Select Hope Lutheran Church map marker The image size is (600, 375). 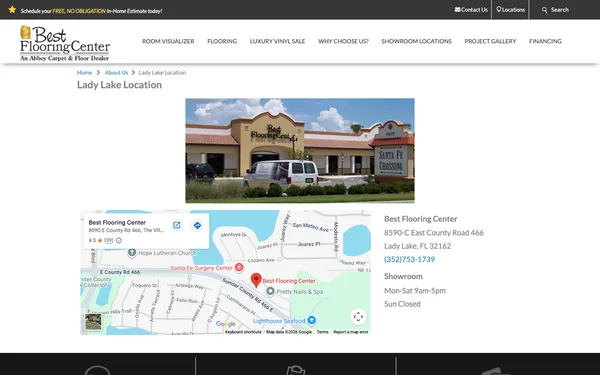[132, 253]
